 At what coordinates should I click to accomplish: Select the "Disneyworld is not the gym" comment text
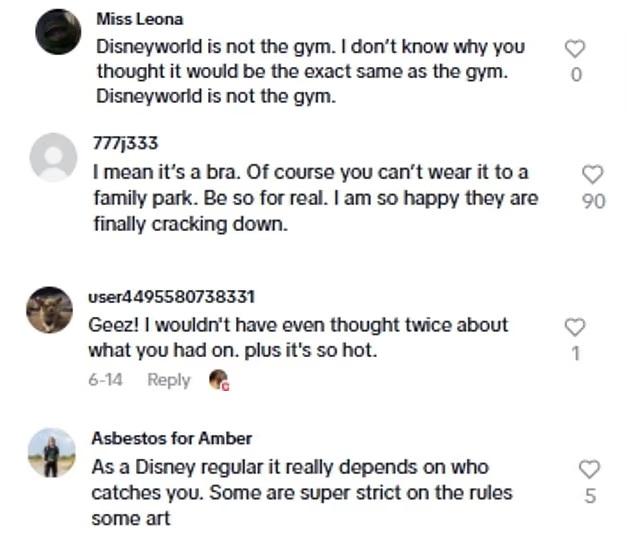[x=310, y=70]
